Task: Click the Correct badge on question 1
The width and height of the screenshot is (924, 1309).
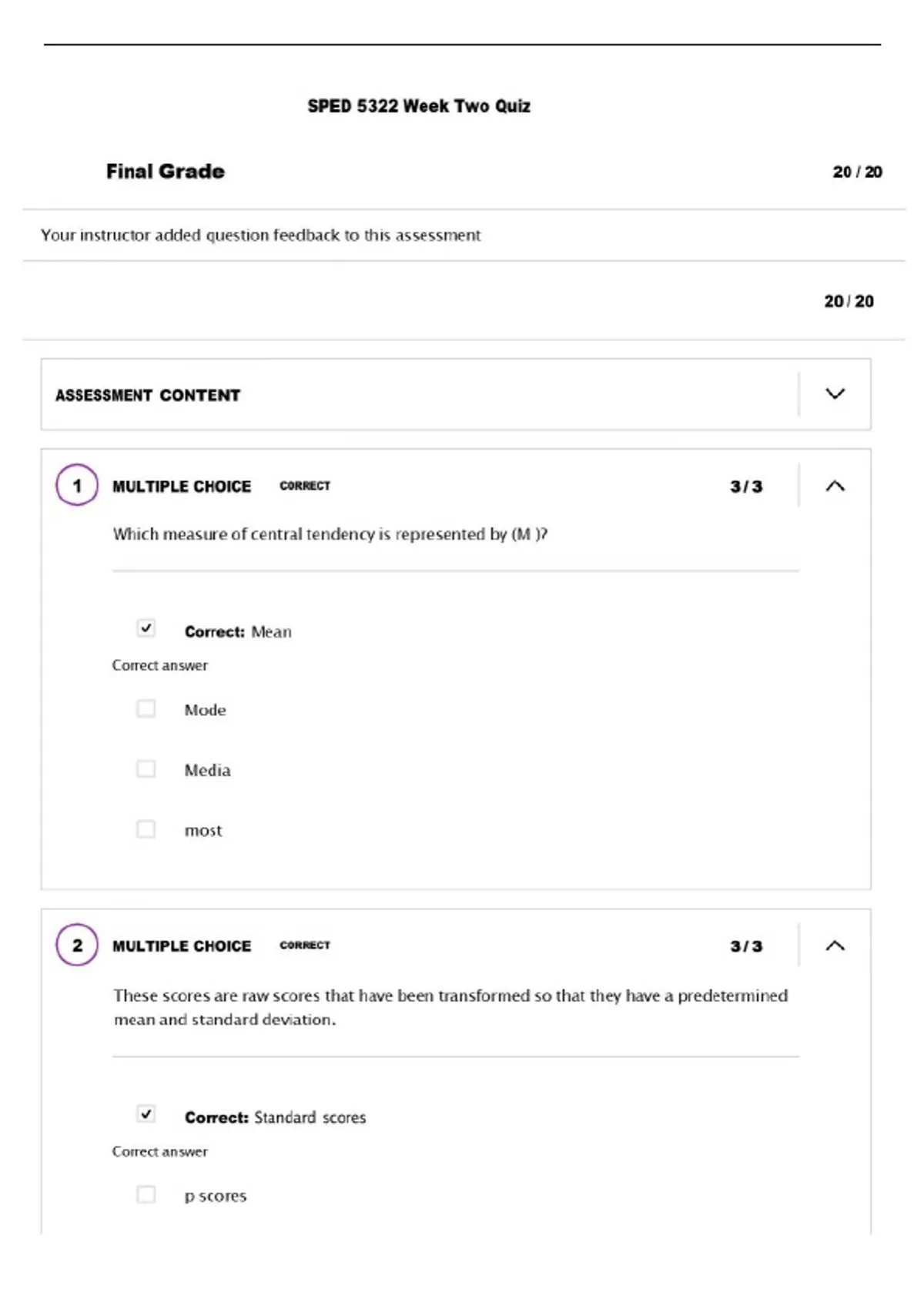Action: [x=305, y=486]
